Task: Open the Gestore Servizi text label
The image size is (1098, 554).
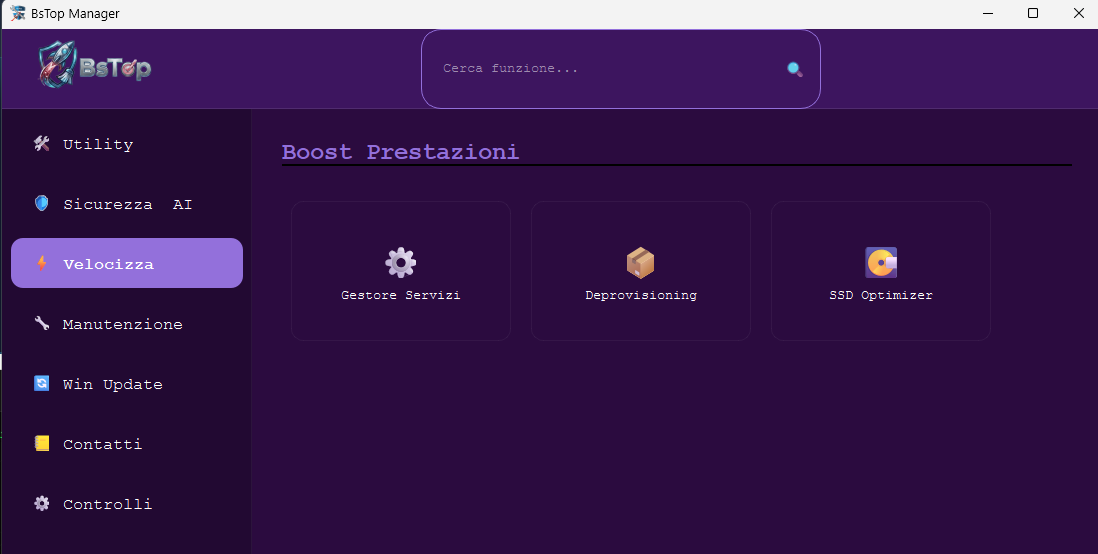Action: click(400, 296)
